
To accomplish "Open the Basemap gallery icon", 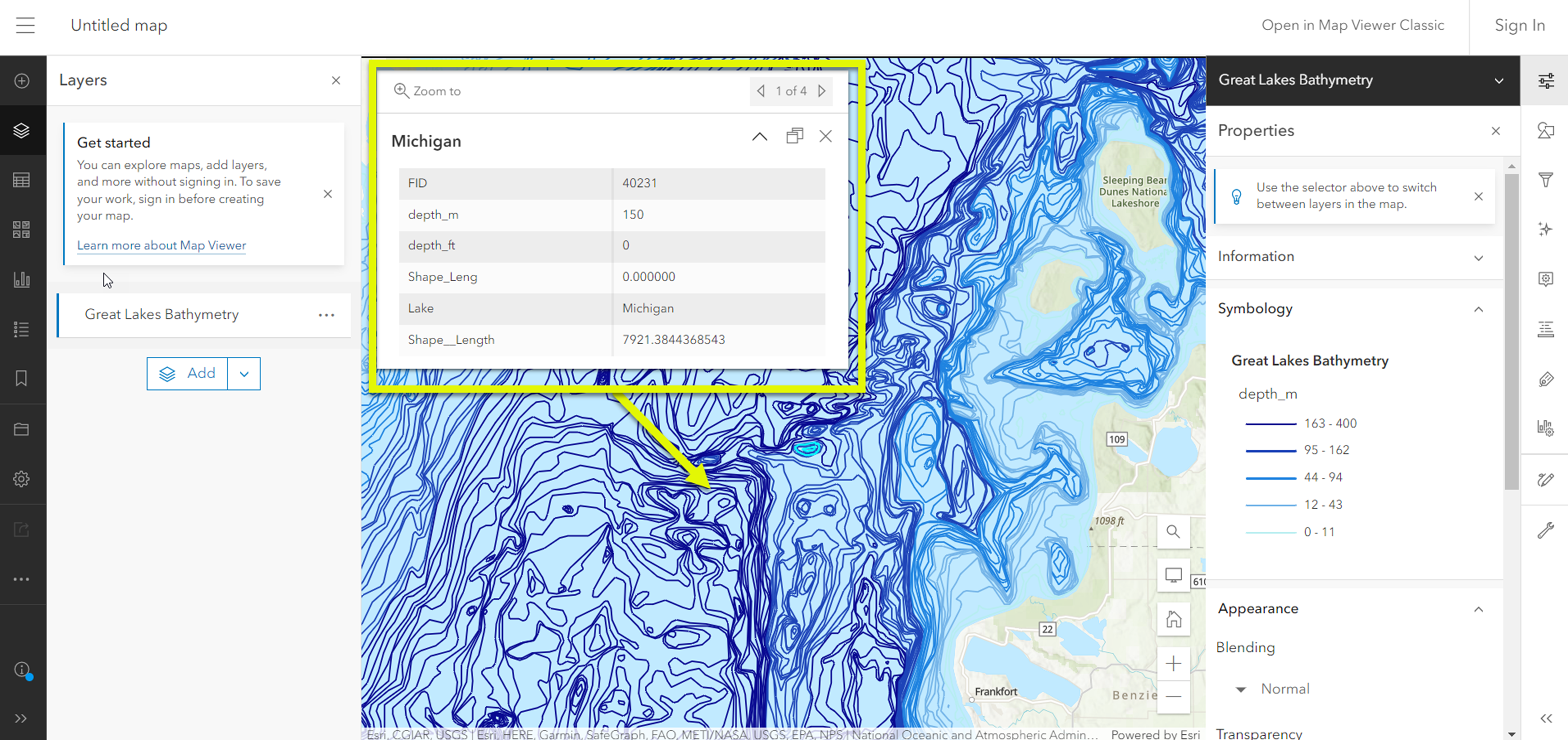I will (x=22, y=230).
